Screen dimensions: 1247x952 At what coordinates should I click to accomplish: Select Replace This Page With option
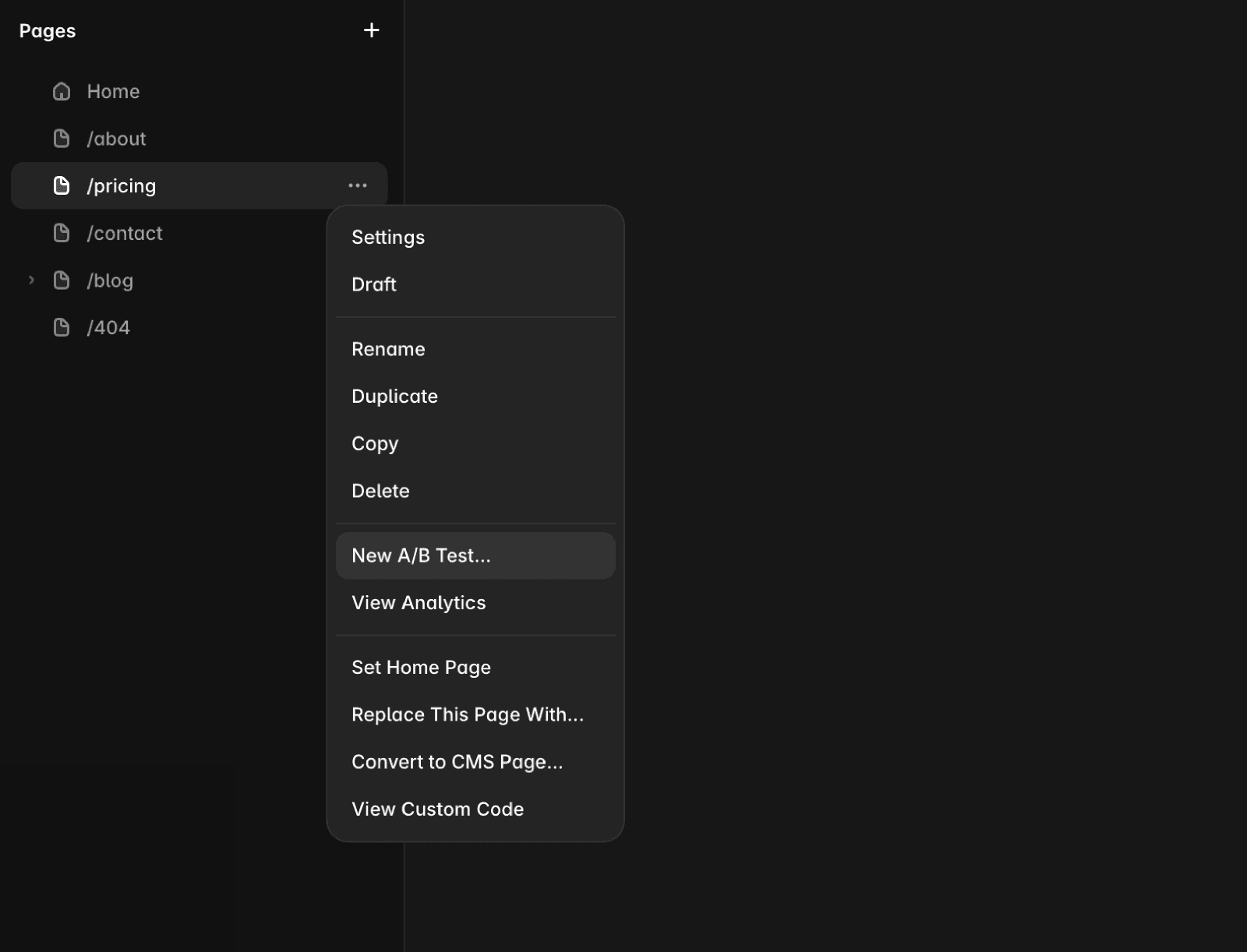[x=475, y=714]
